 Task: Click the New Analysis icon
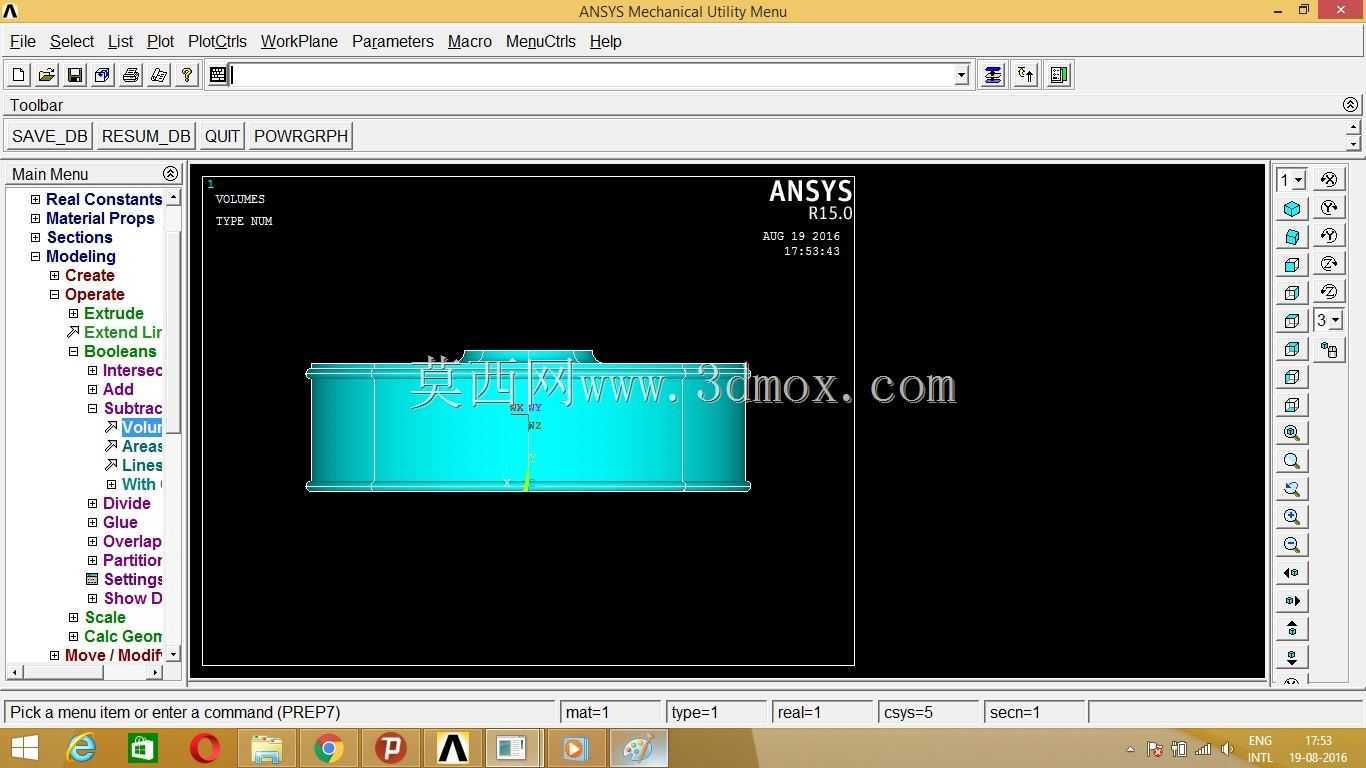click(x=19, y=75)
